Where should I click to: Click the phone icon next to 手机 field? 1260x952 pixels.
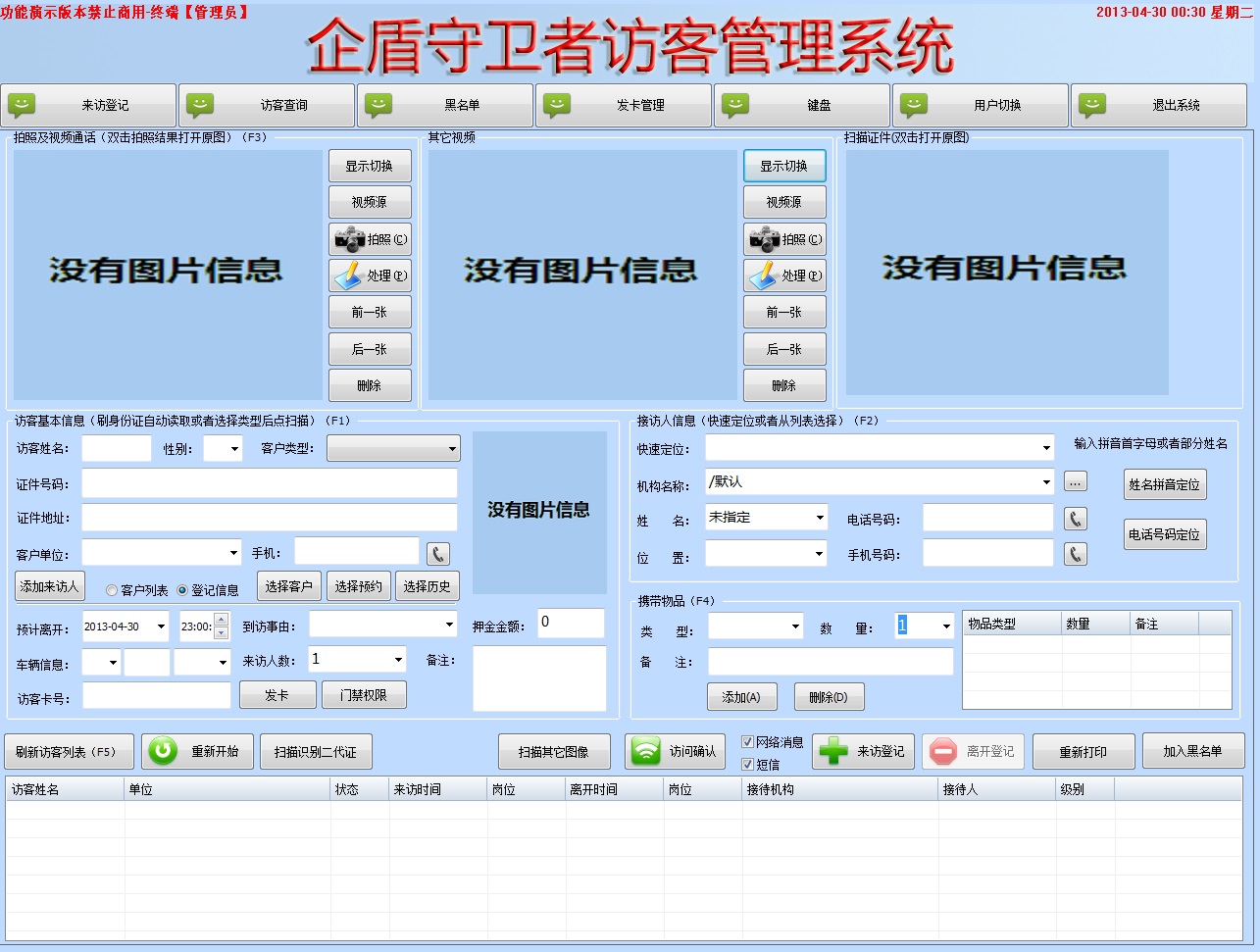coord(438,554)
